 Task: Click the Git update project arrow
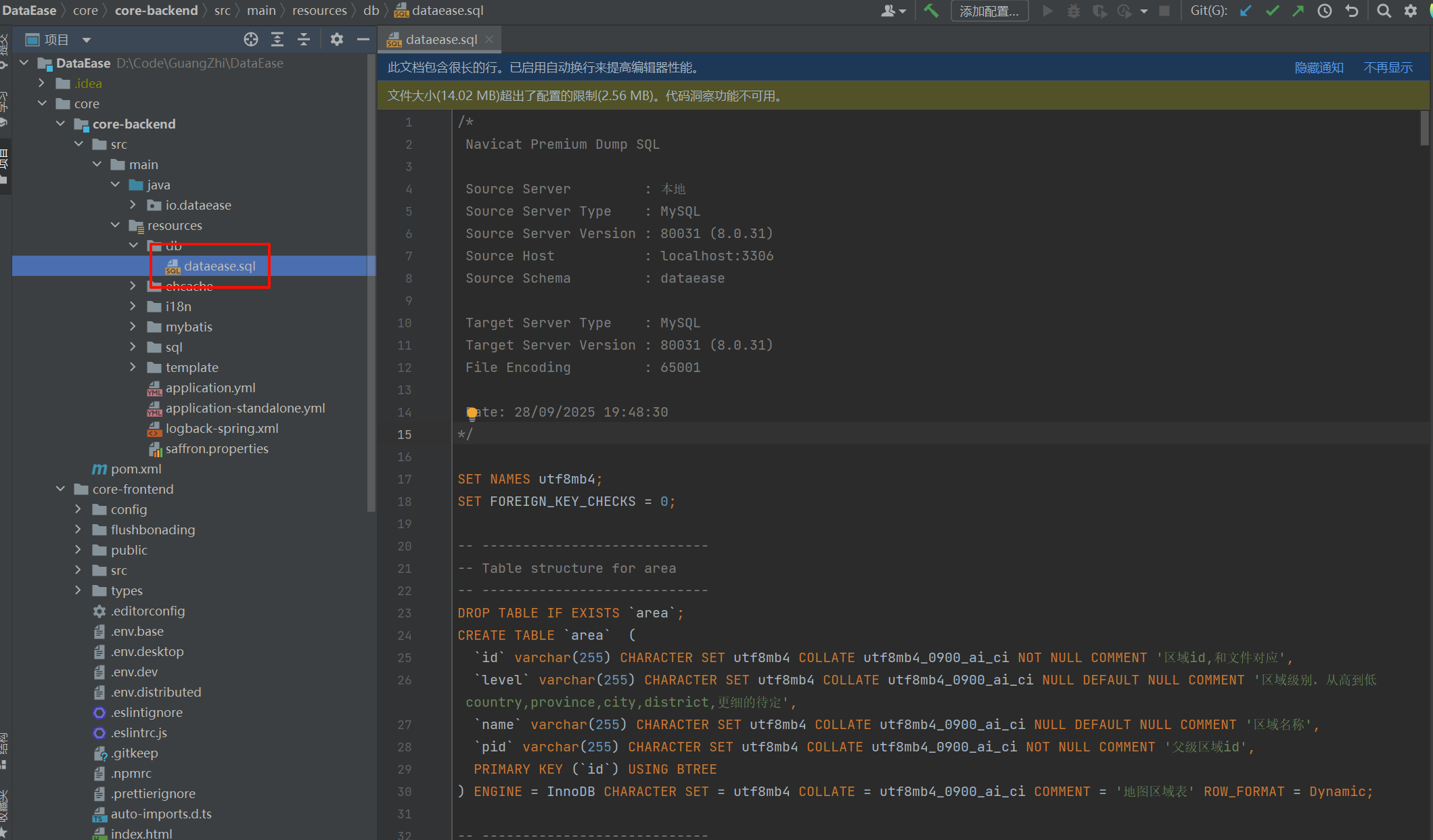pyautogui.click(x=1246, y=11)
